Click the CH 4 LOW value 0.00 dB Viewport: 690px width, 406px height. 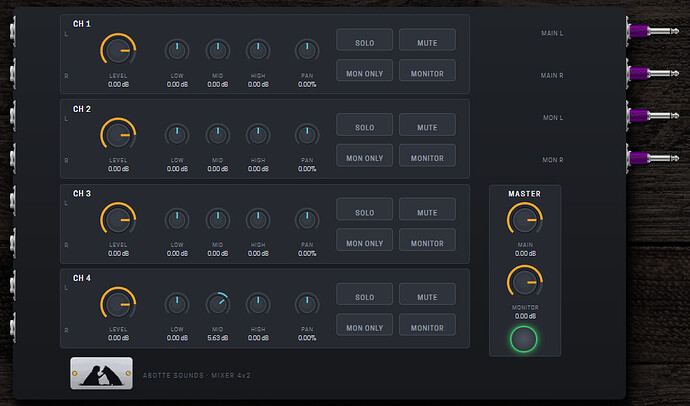point(177,338)
